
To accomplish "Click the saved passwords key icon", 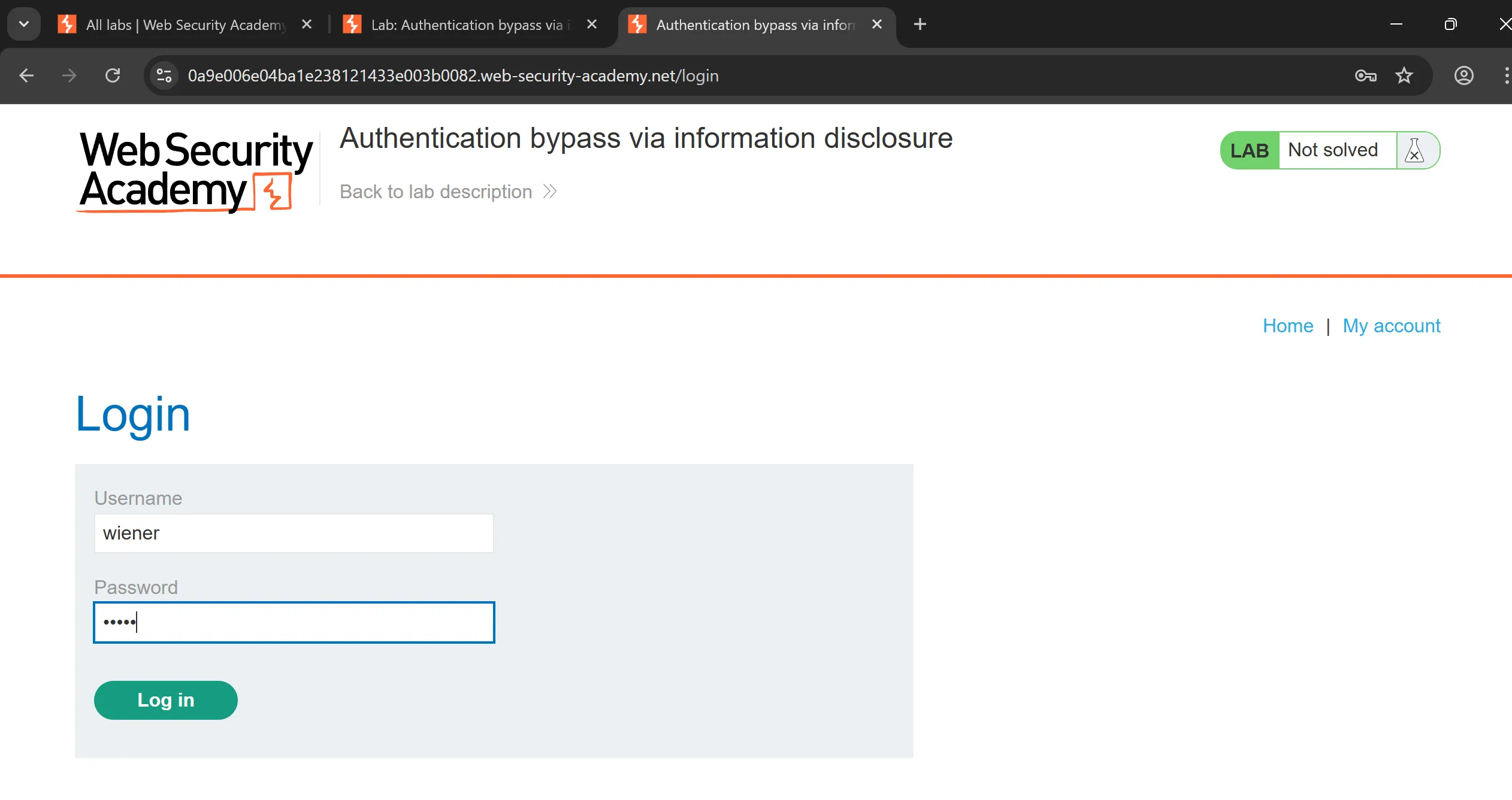I will (x=1365, y=75).
